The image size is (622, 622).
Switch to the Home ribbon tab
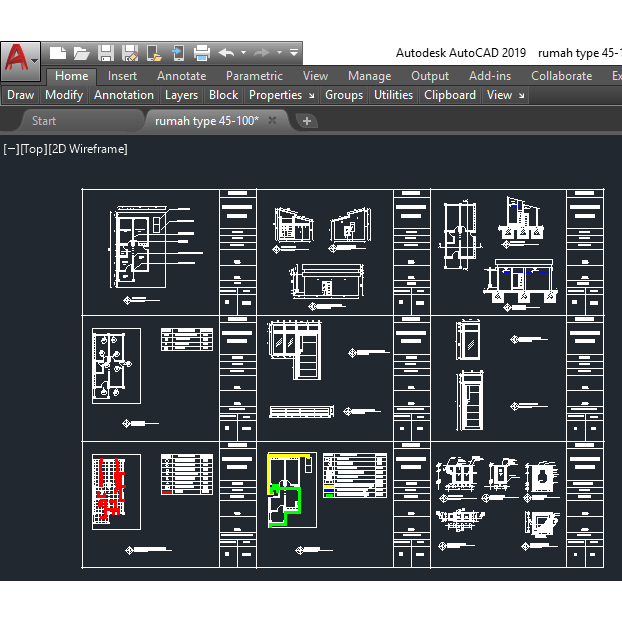(x=71, y=76)
